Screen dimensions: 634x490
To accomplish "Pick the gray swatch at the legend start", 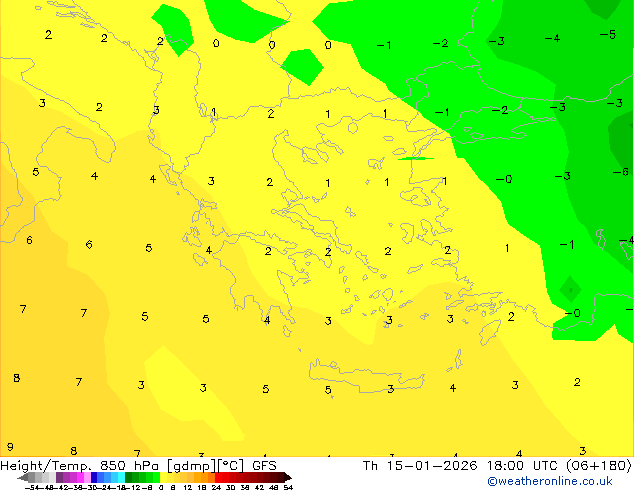I will pyautogui.click(x=32, y=478).
